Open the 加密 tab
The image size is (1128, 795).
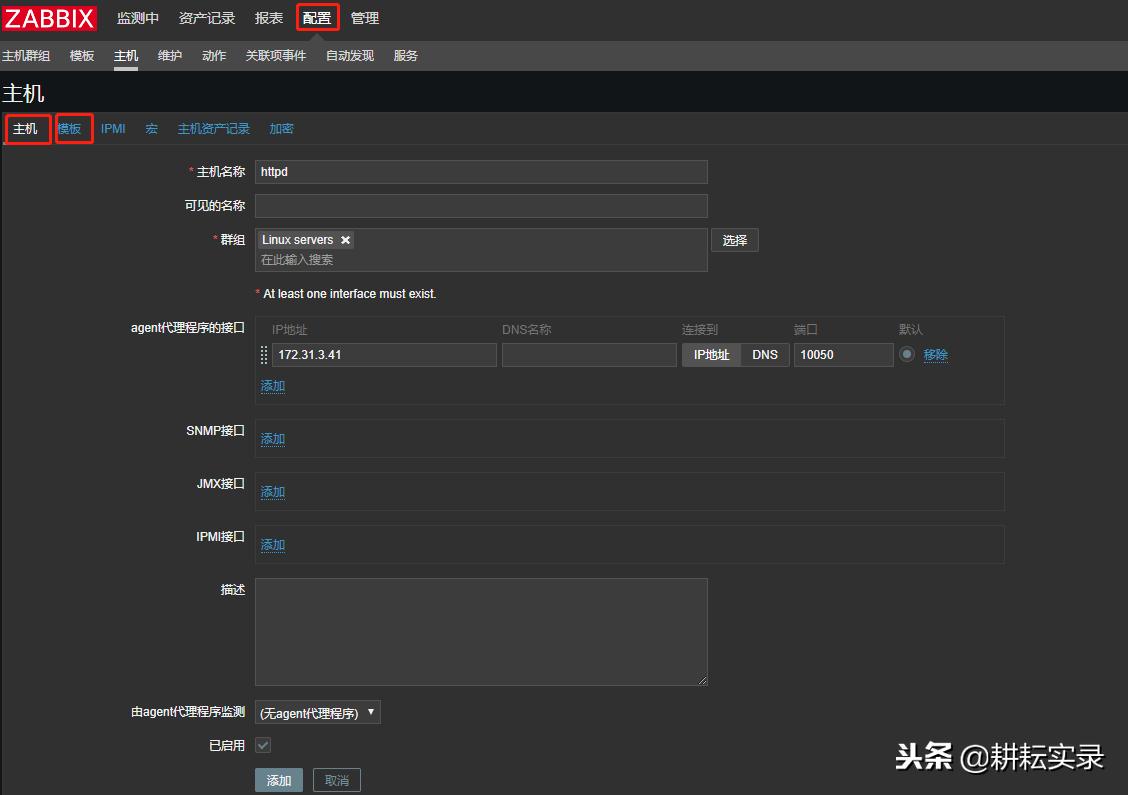pyautogui.click(x=281, y=128)
